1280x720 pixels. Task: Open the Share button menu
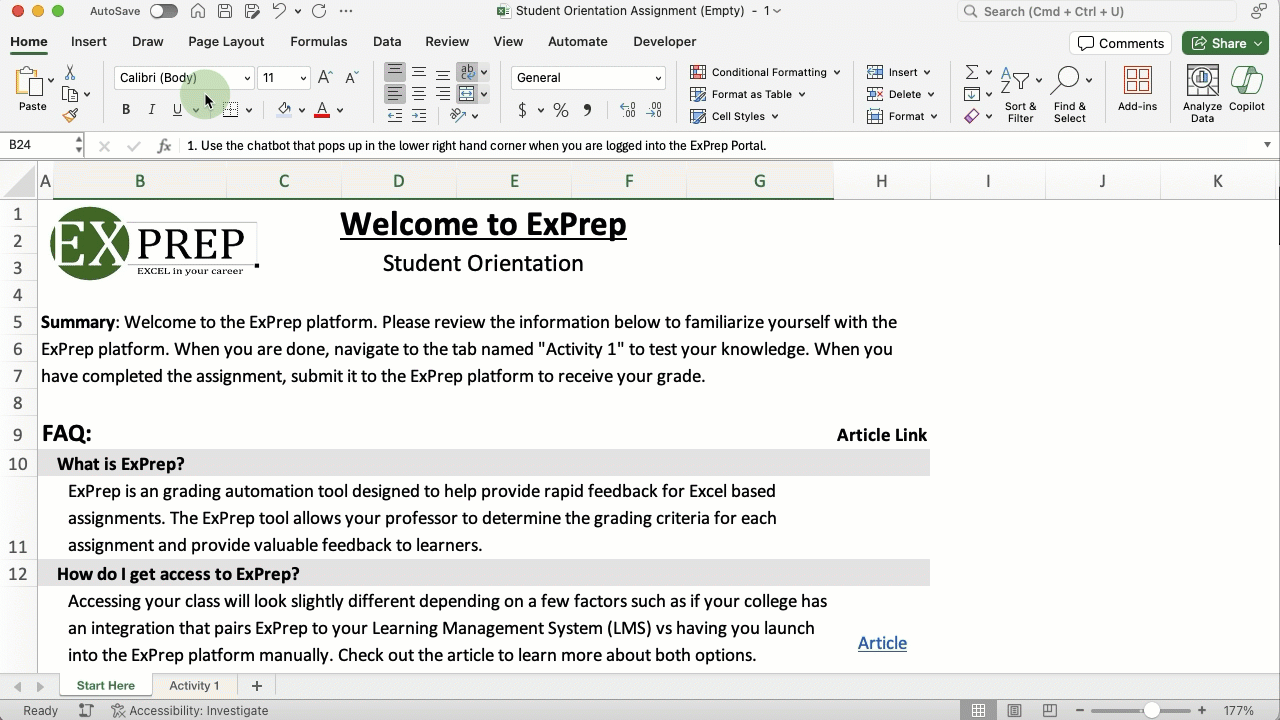pyautogui.click(x=1224, y=43)
